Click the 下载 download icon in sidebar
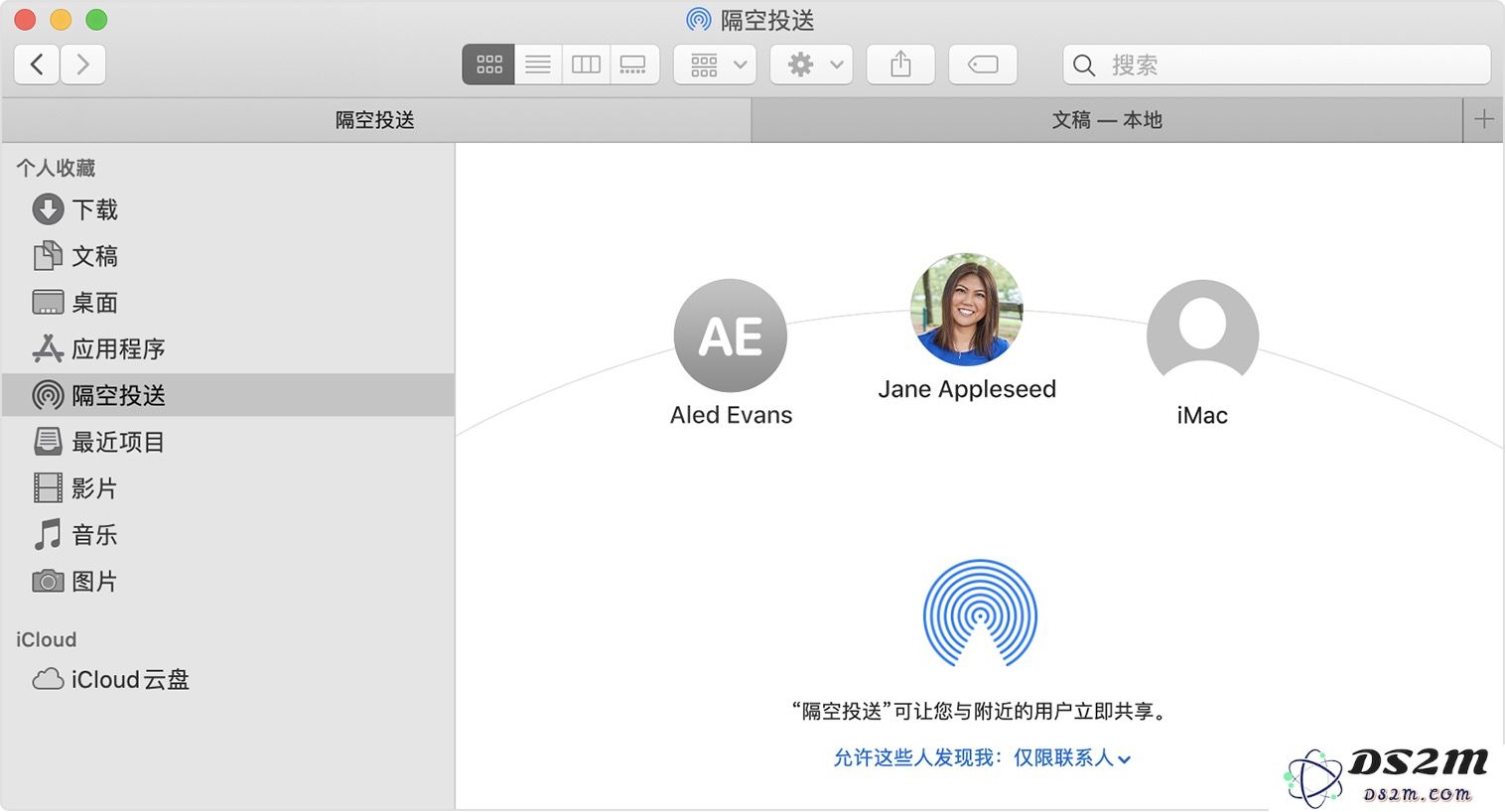The height and width of the screenshot is (812, 1505). tap(48, 209)
